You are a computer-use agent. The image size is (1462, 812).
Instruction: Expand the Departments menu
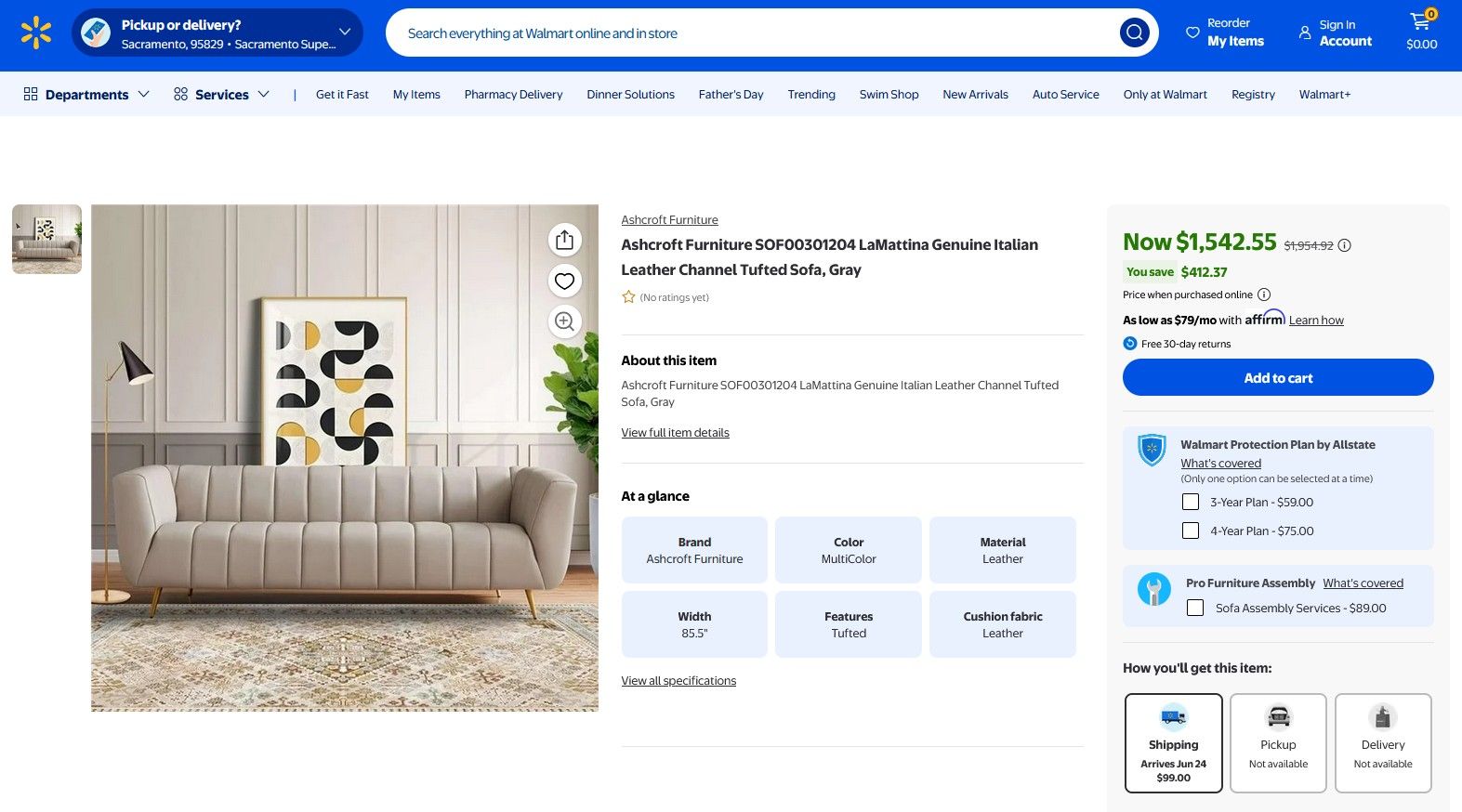pyautogui.click(x=86, y=94)
